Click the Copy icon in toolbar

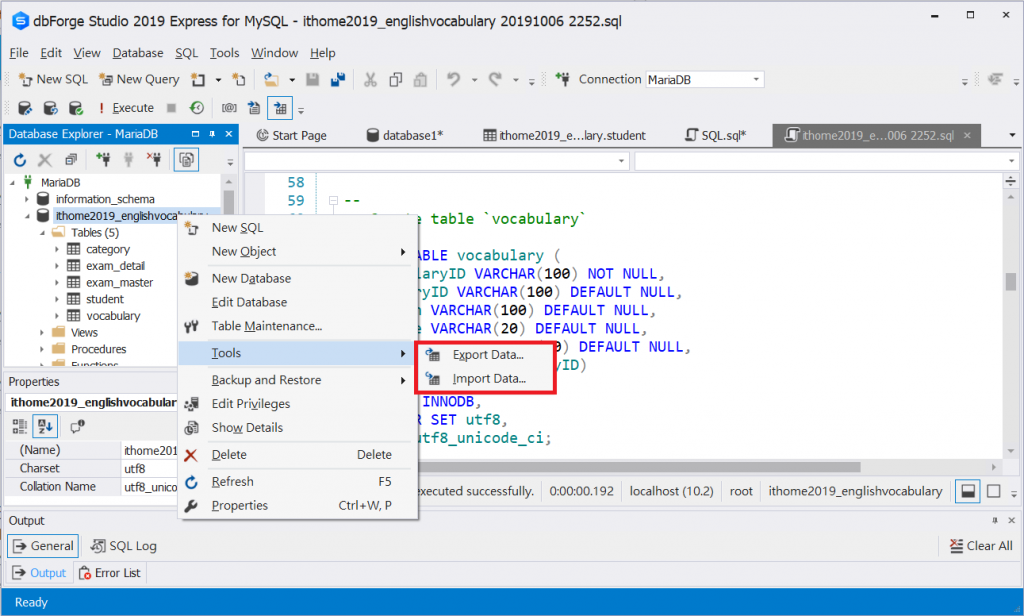click(x=395, y=80)
